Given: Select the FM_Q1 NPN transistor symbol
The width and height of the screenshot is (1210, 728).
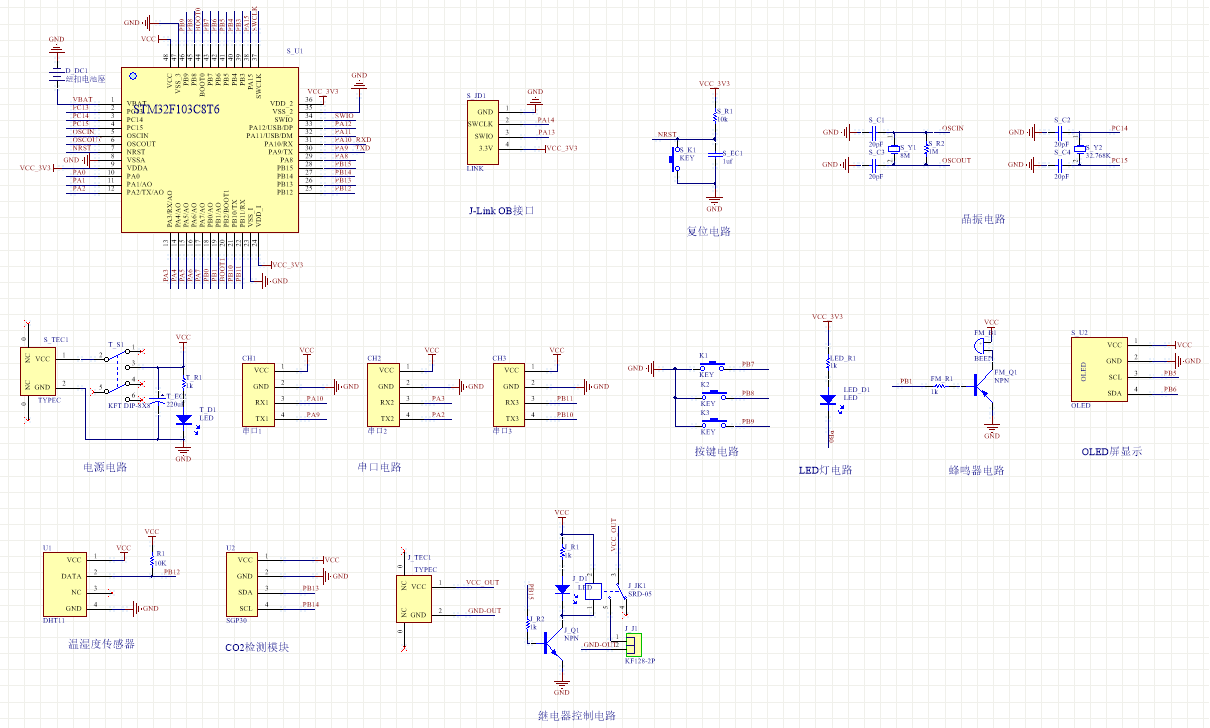Looking at the screenshot, I should click(984, 386).
